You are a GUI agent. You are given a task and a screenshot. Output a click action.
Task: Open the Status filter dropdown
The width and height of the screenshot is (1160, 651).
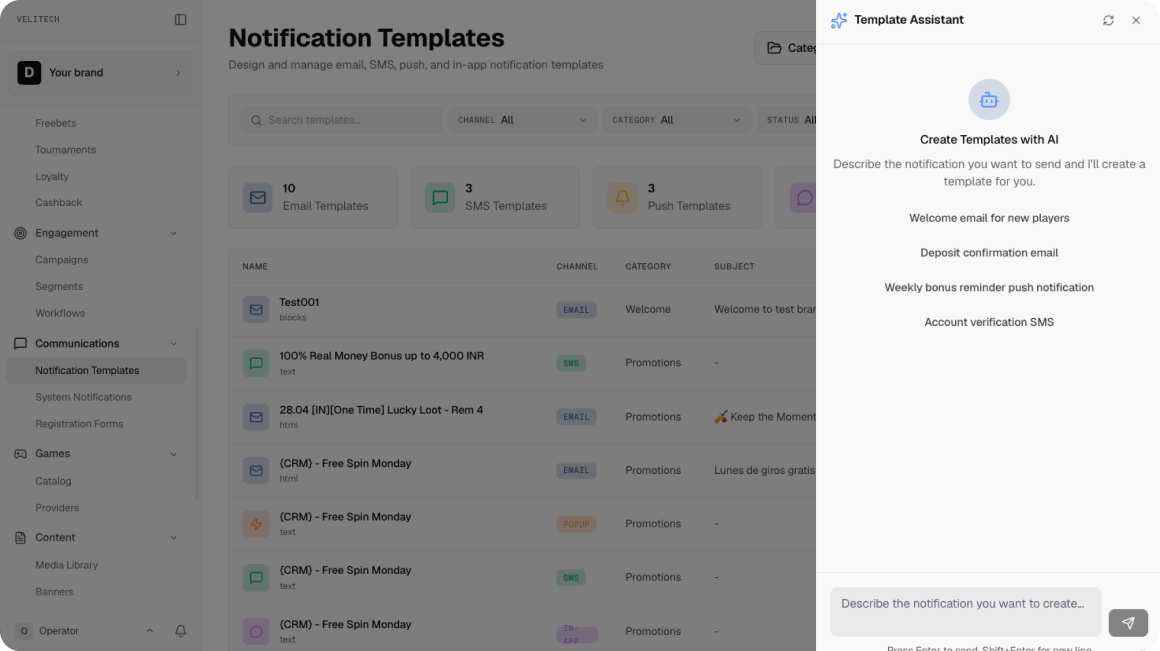click(x=787, y=120)
